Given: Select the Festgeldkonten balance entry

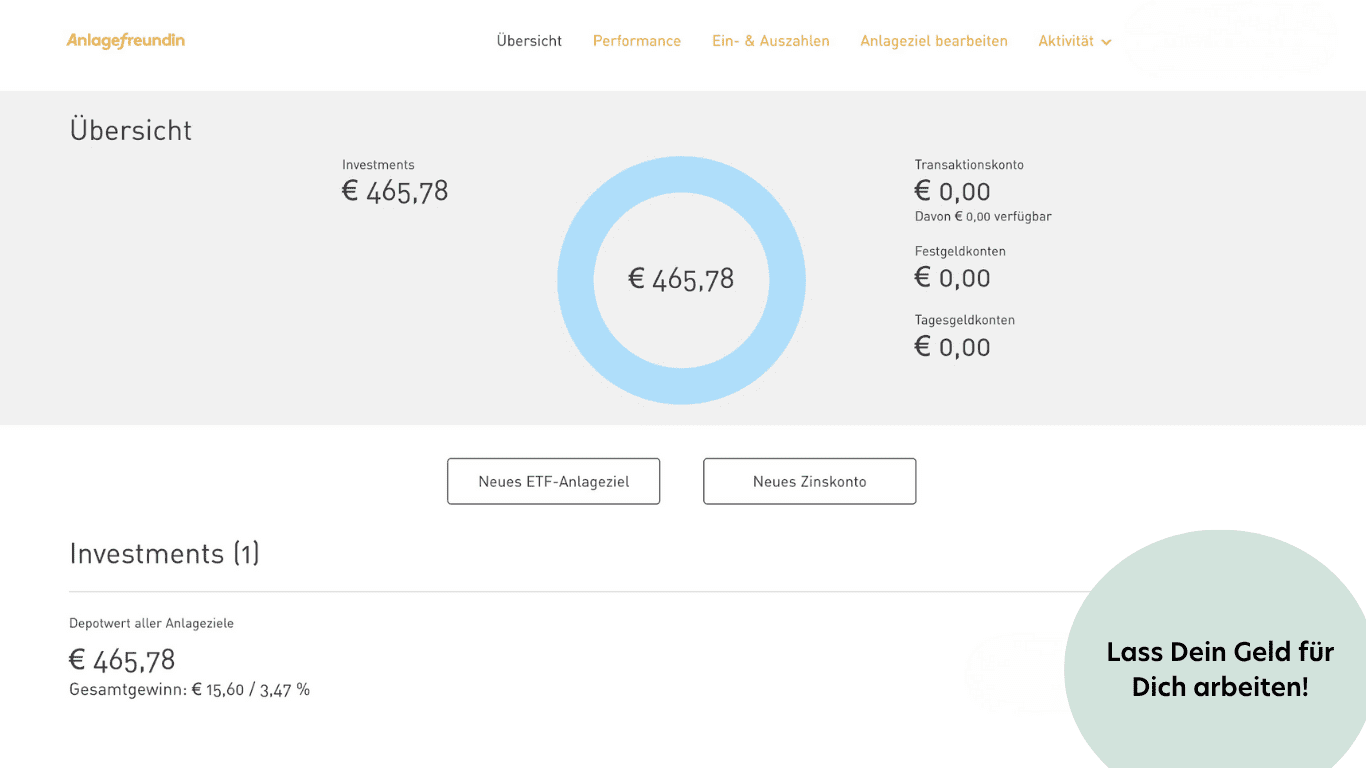Looking at the screenshot, I should click(x=952, y=277).
